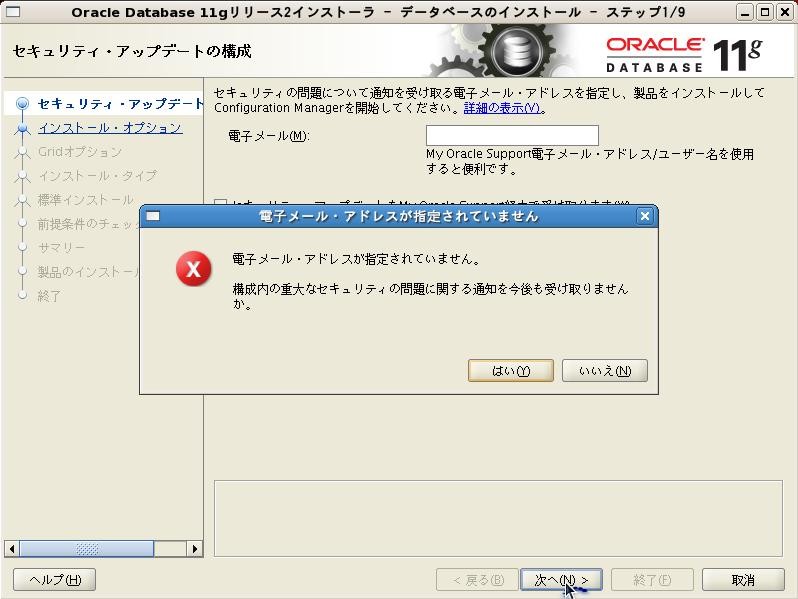Image resolution: width=798 pixels, height=599 pixels.
Task: Click ヘルプ(H) button
Action: (54, 580)
